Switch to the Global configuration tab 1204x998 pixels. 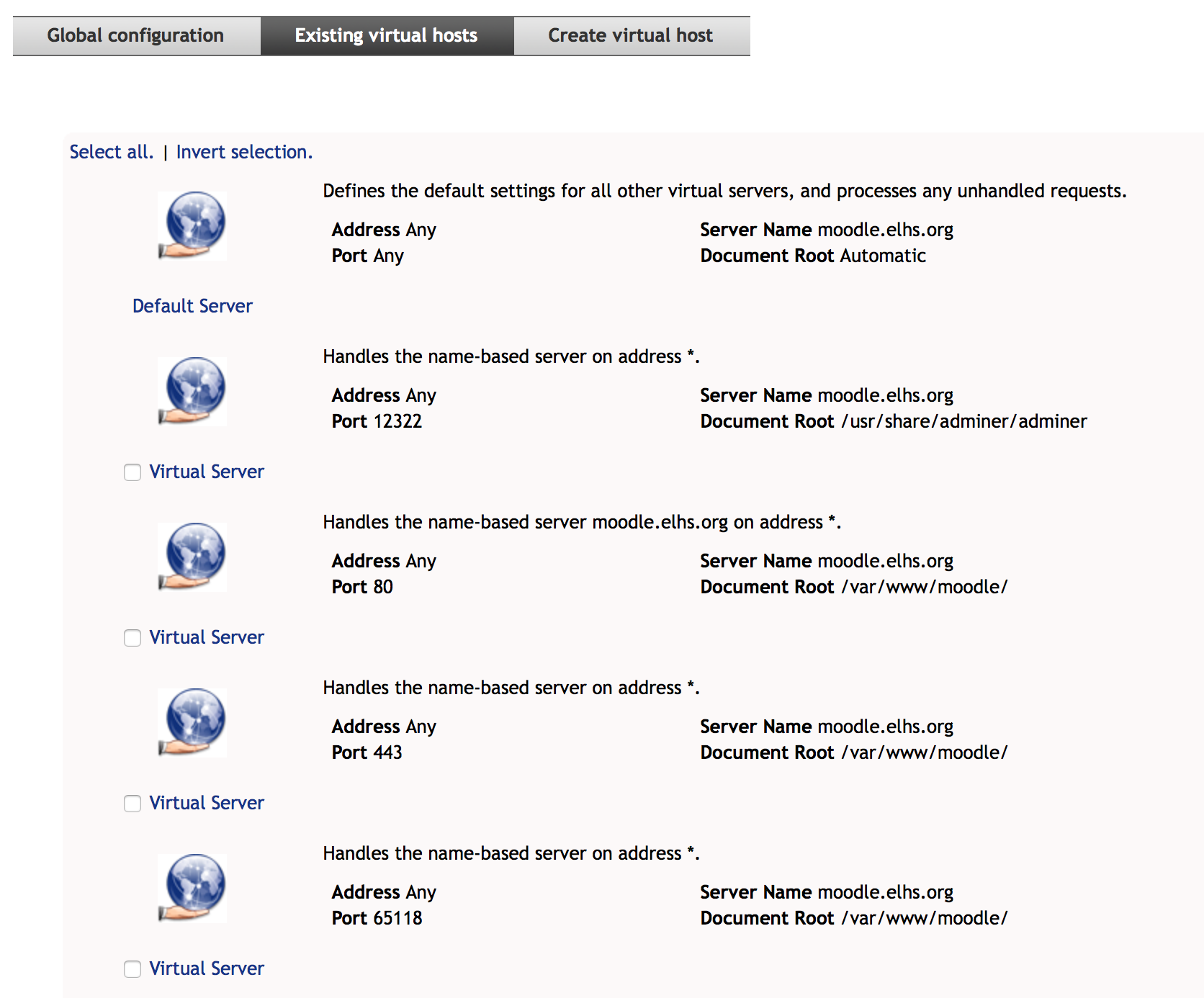pyautogui.click(x=136, y=35)
